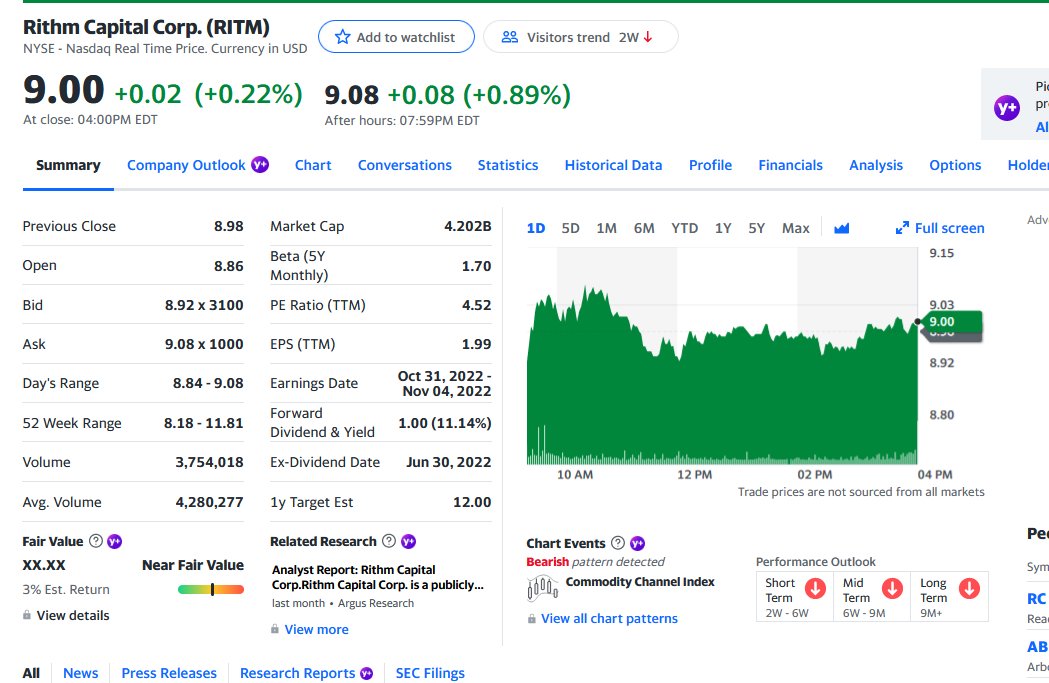The height and width of the screenshot is (683, 1049).
Task: Select the 1Y chart range
Action: pyautogui.click(x=723, y=228)
